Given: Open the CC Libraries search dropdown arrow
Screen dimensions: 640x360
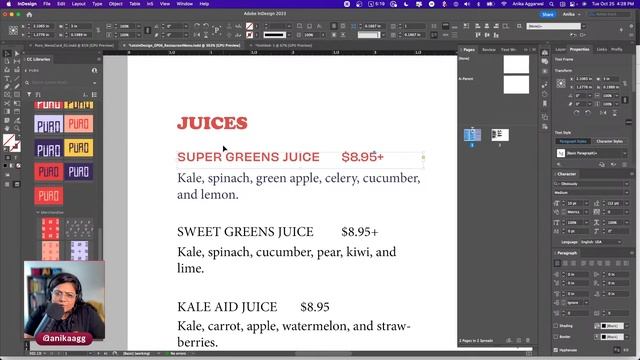Looking at the screenshot, I should pyautogui.click(x=94, y=83).
